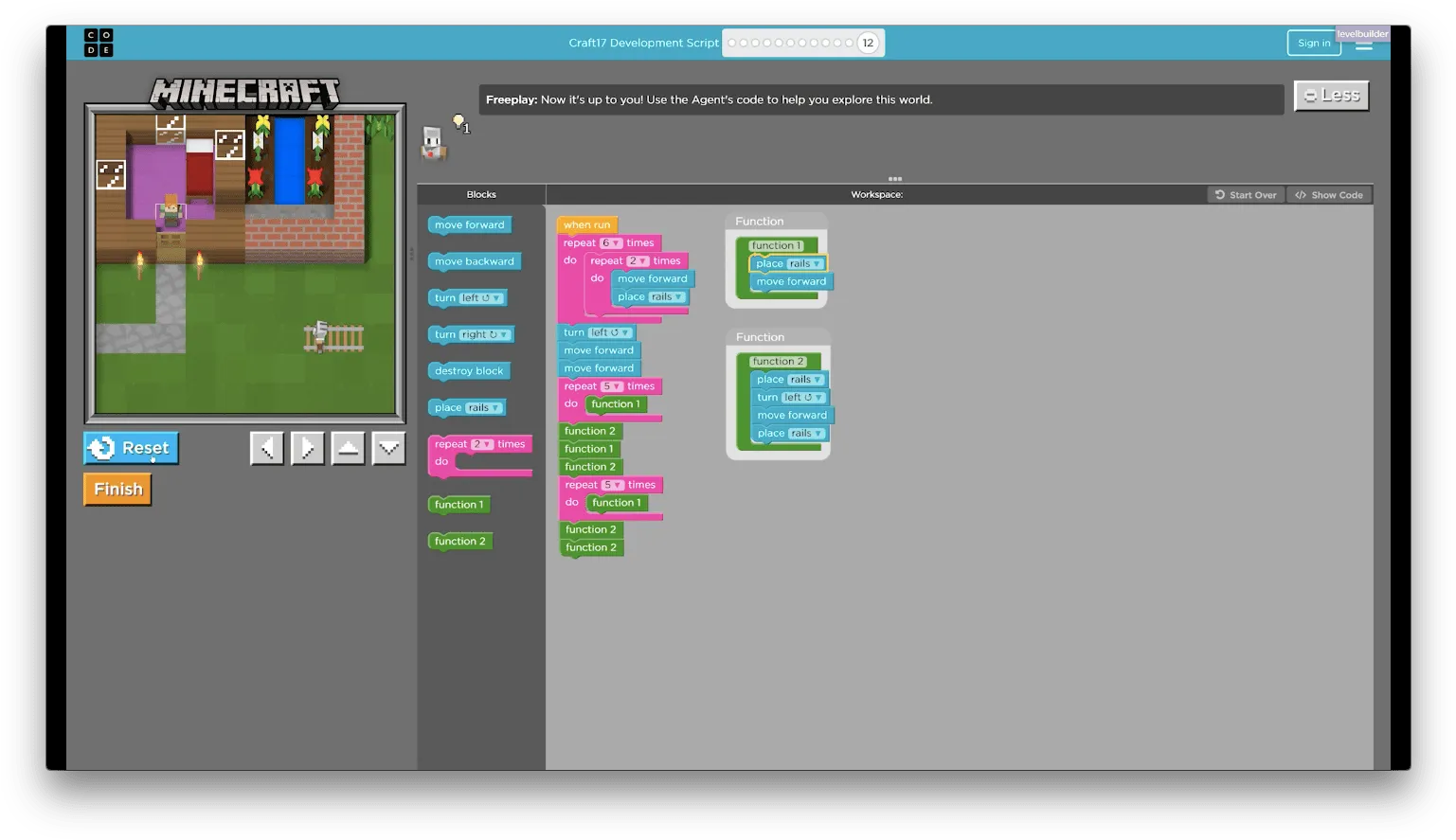
Task: Click the Minecraft game preview area
Action: tap(245, 263)
